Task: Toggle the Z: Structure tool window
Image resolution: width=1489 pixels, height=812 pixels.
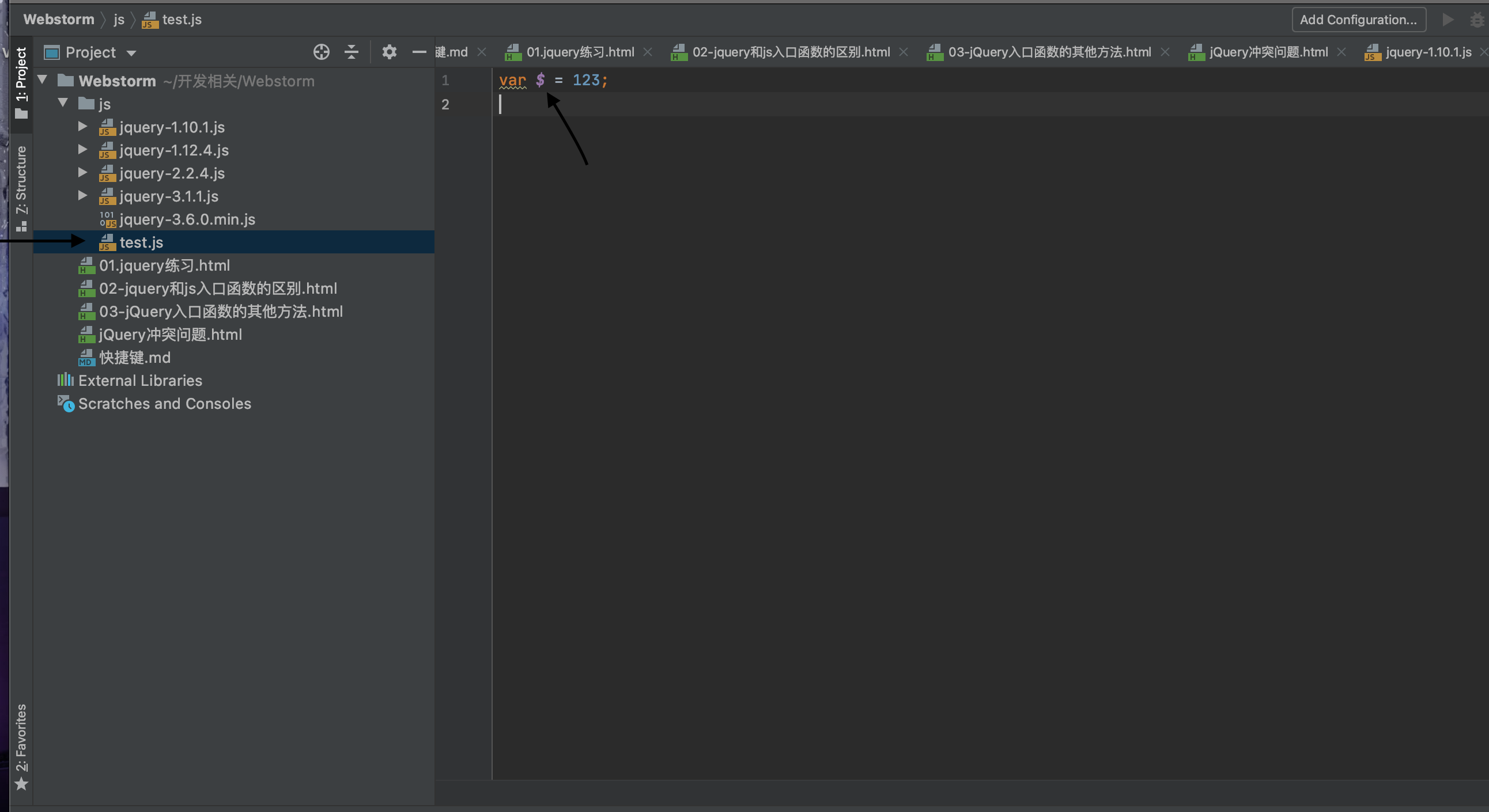Action: pyautogui.click(x=21, y=188)
